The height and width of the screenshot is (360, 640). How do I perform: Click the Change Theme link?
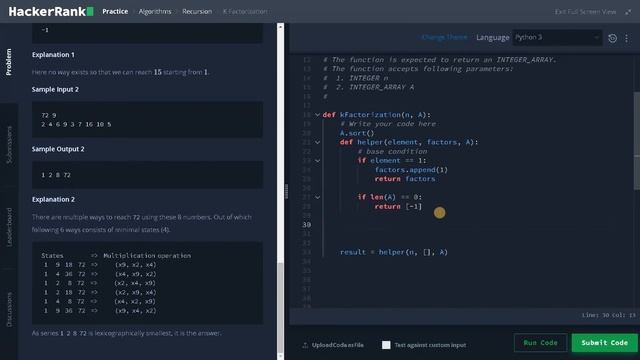tap(444, 38)
